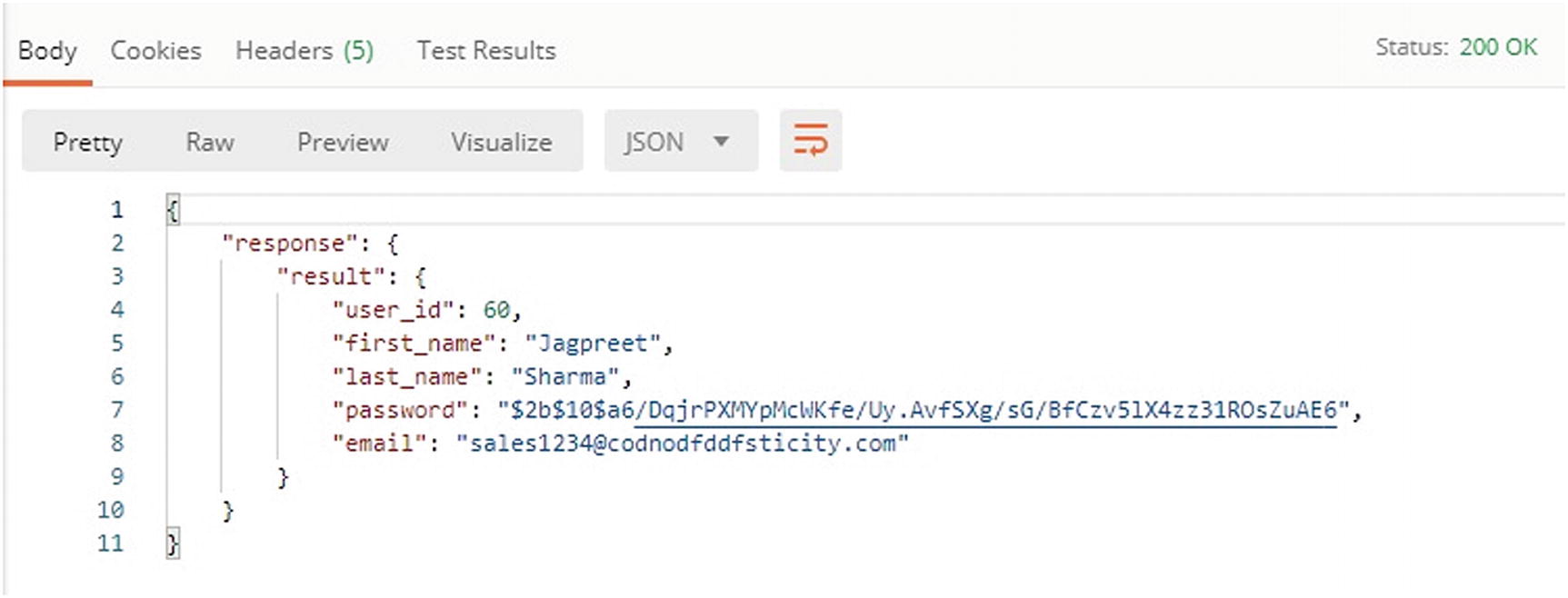Open the JSON format dropdown
1568x598 pixels.
click(x=680, y=142)
